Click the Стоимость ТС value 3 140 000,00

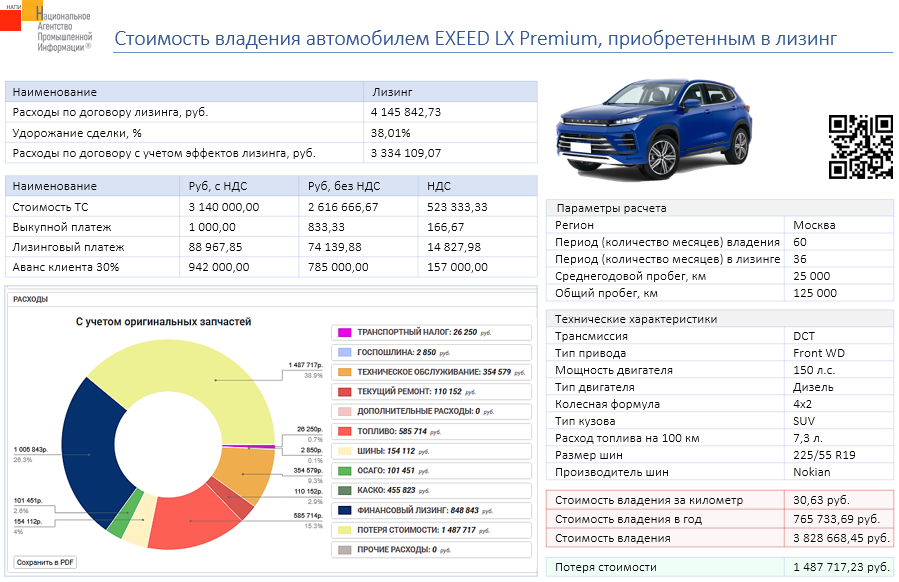[x=224, y=207]
